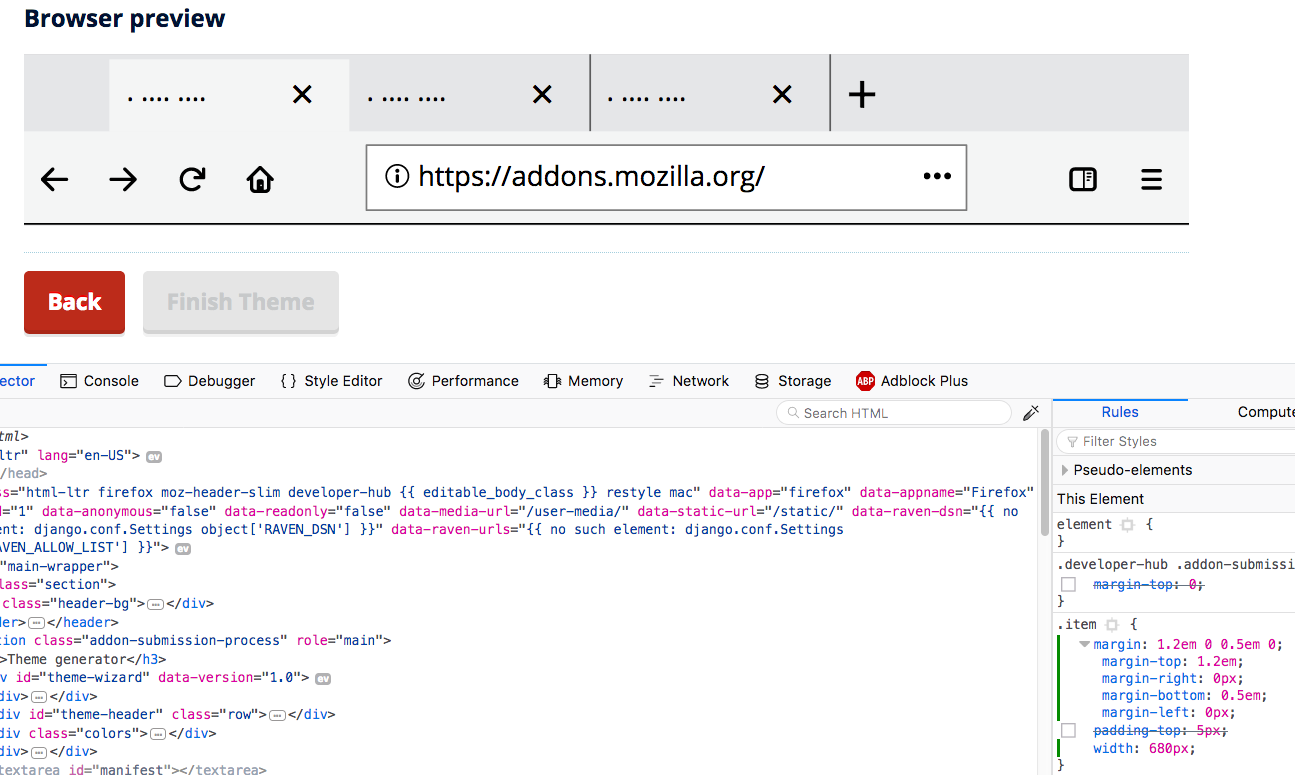
Task: Expand the colors div ellipsis
Action: tap(157, 734)
